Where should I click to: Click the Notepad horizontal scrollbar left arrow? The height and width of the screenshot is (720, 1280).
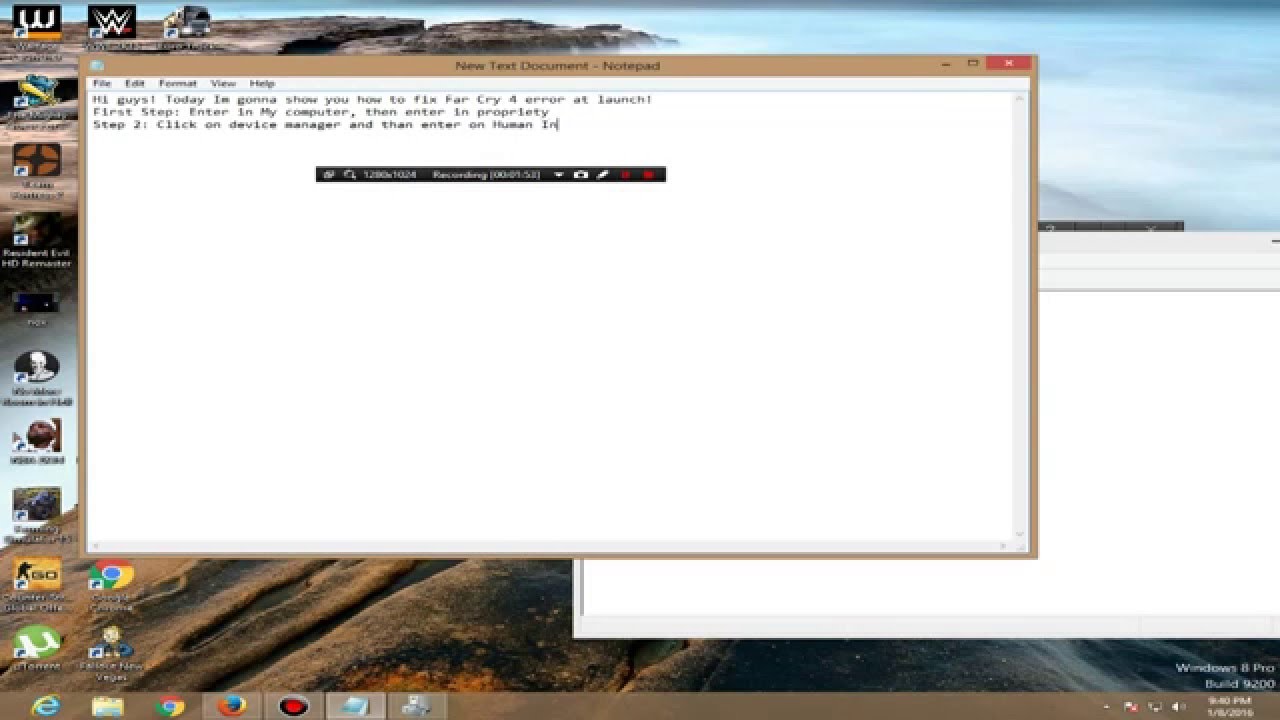[x=95, y=546]
